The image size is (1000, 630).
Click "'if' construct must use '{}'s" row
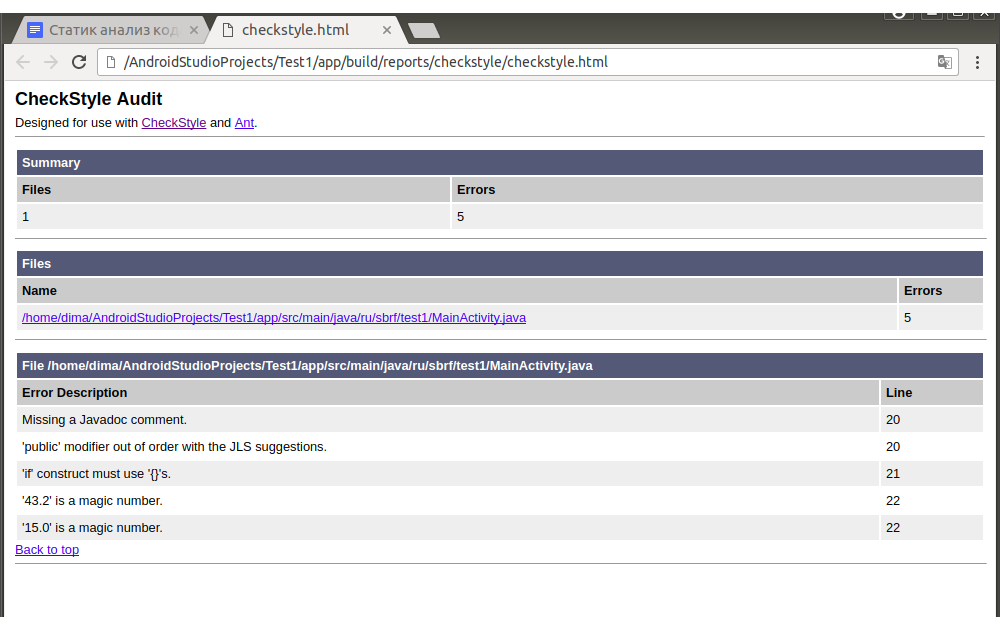pyautogui.click(x=448, y=474)
